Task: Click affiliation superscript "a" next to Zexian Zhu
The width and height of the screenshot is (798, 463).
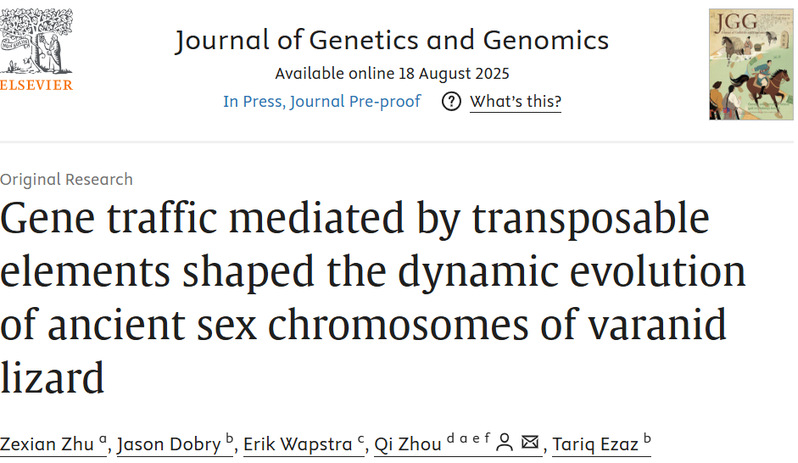Action: pyautogui.click(x=102, y=438)
